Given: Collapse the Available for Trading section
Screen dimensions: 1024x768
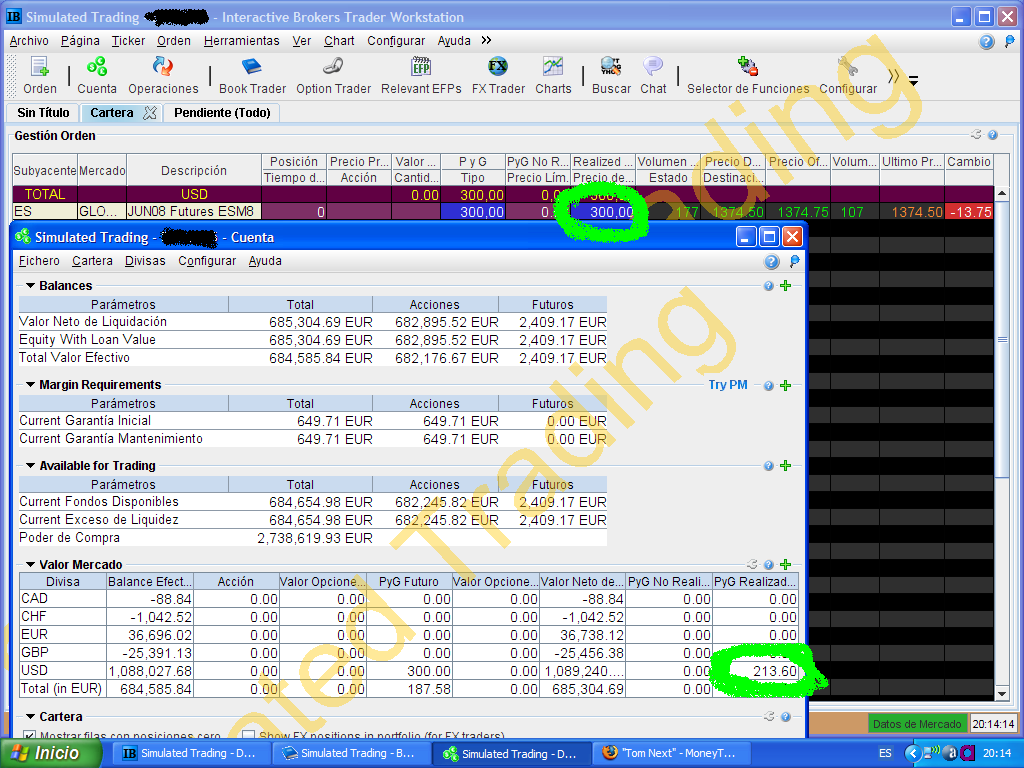Looking at the screenshot, I should [30, 466].
